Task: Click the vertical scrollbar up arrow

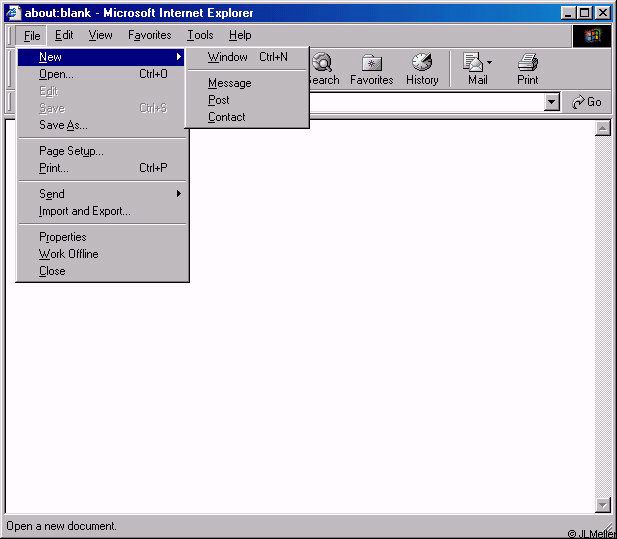Action: point(603,128)
